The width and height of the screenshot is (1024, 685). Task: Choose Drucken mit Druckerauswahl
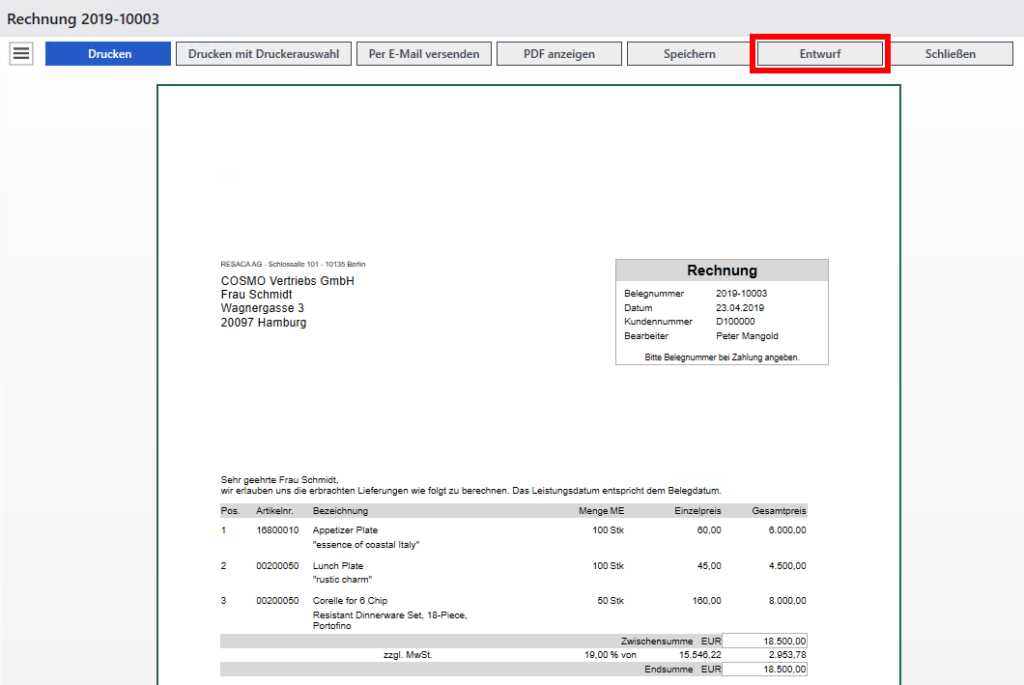(264, 54)
